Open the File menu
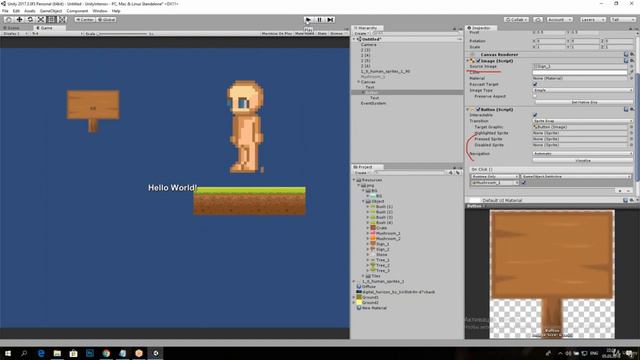 5,11
